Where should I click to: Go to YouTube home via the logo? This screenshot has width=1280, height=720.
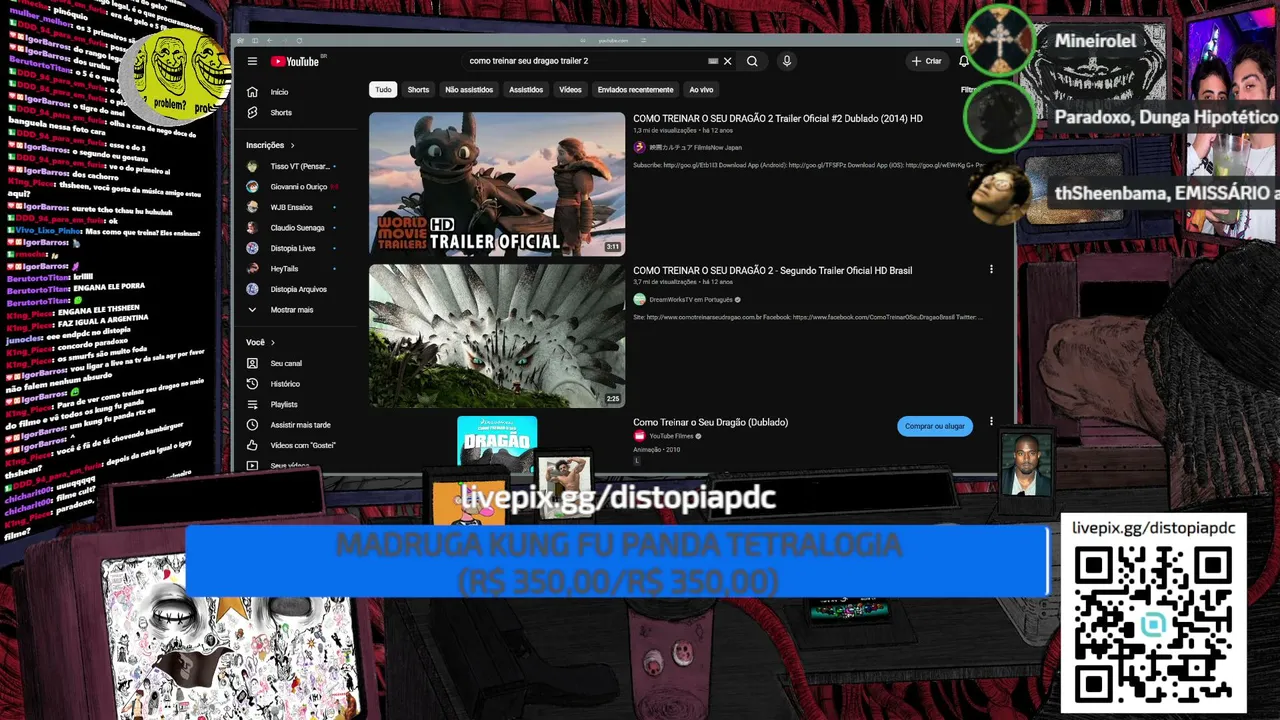pyautogui.click(x=297, y=61)
